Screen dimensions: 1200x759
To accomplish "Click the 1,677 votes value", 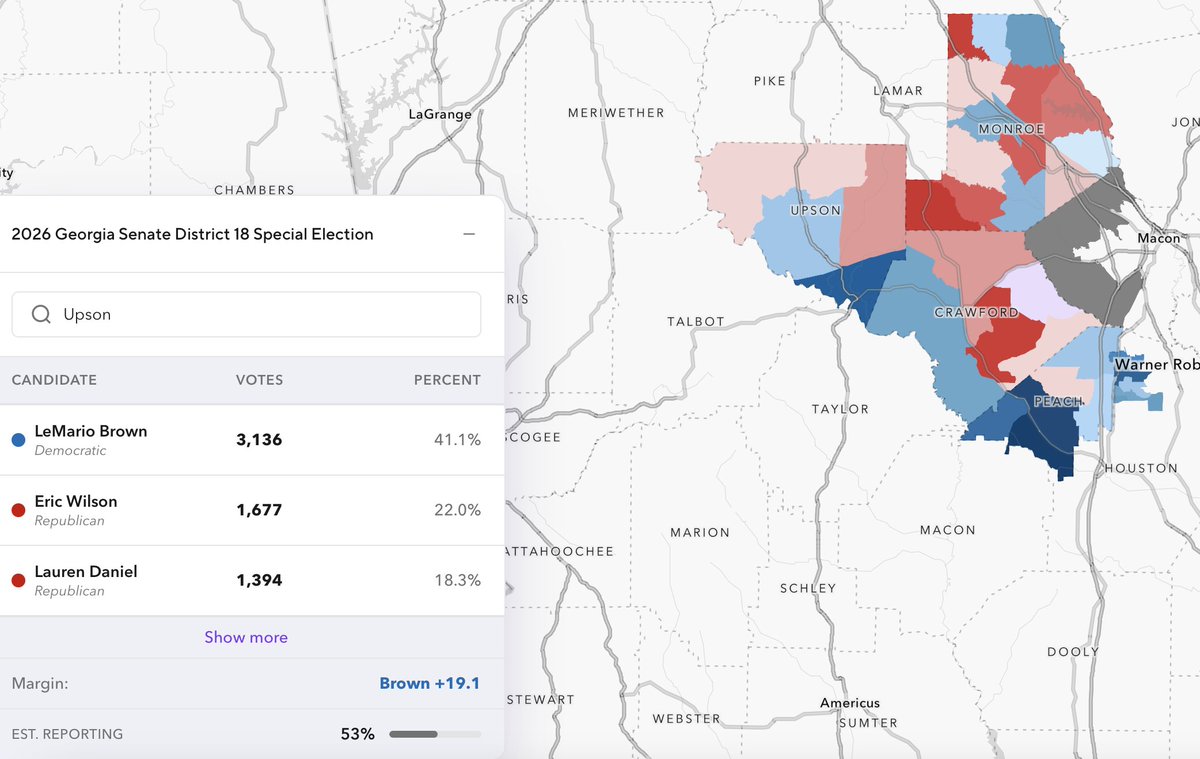I will pos(259,510).
